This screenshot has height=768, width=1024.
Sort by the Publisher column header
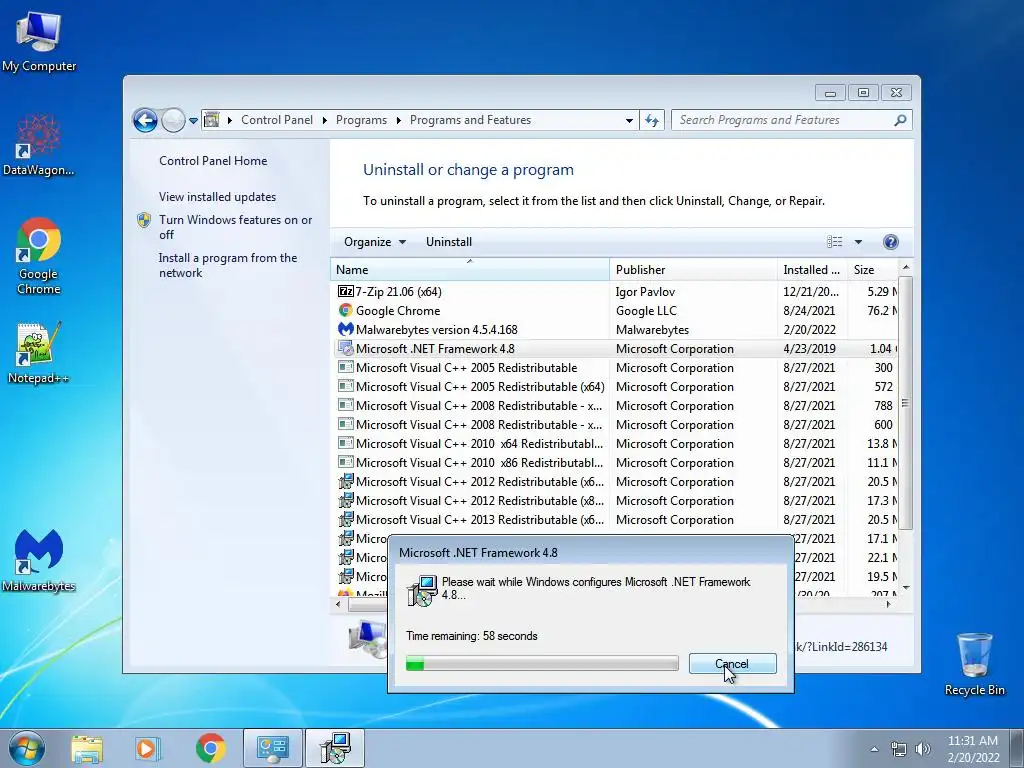pyautogui.click(x=693, y=270)
